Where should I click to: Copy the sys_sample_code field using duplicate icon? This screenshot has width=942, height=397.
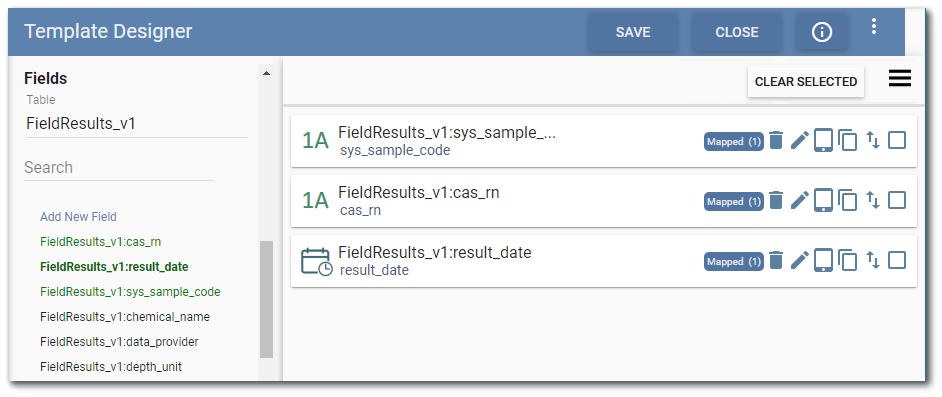[847, 141]
